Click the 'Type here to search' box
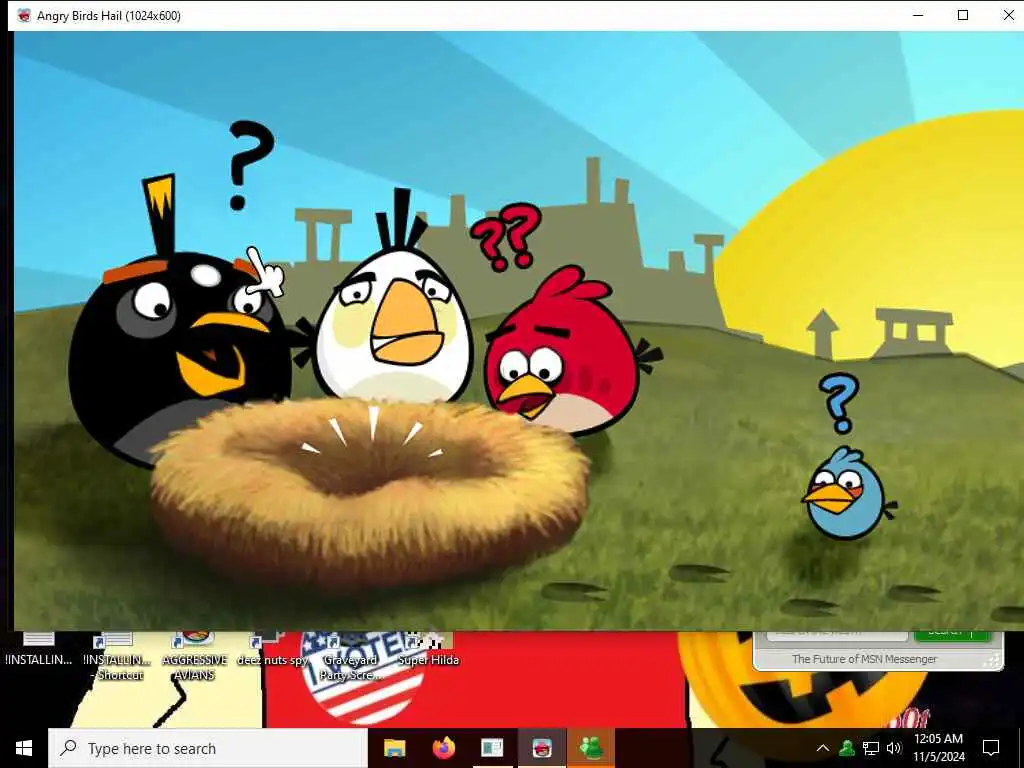This screenshot has height=768, width=1024. [208, 748]
